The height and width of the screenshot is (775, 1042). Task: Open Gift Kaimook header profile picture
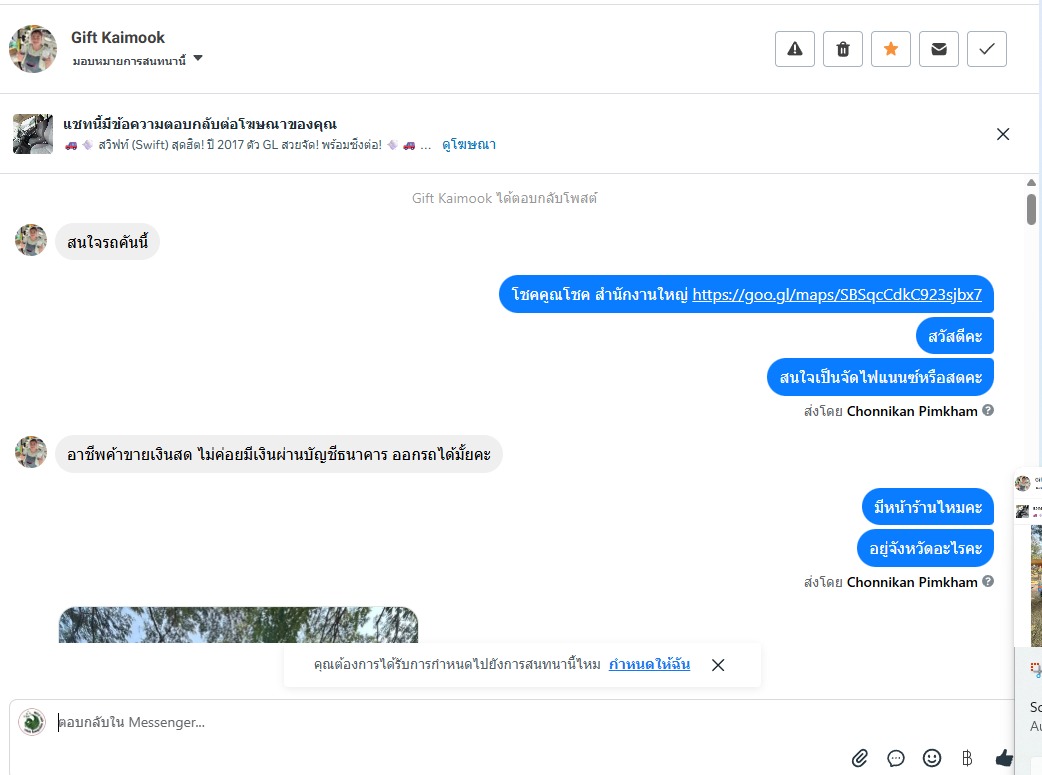coord(33,49)
